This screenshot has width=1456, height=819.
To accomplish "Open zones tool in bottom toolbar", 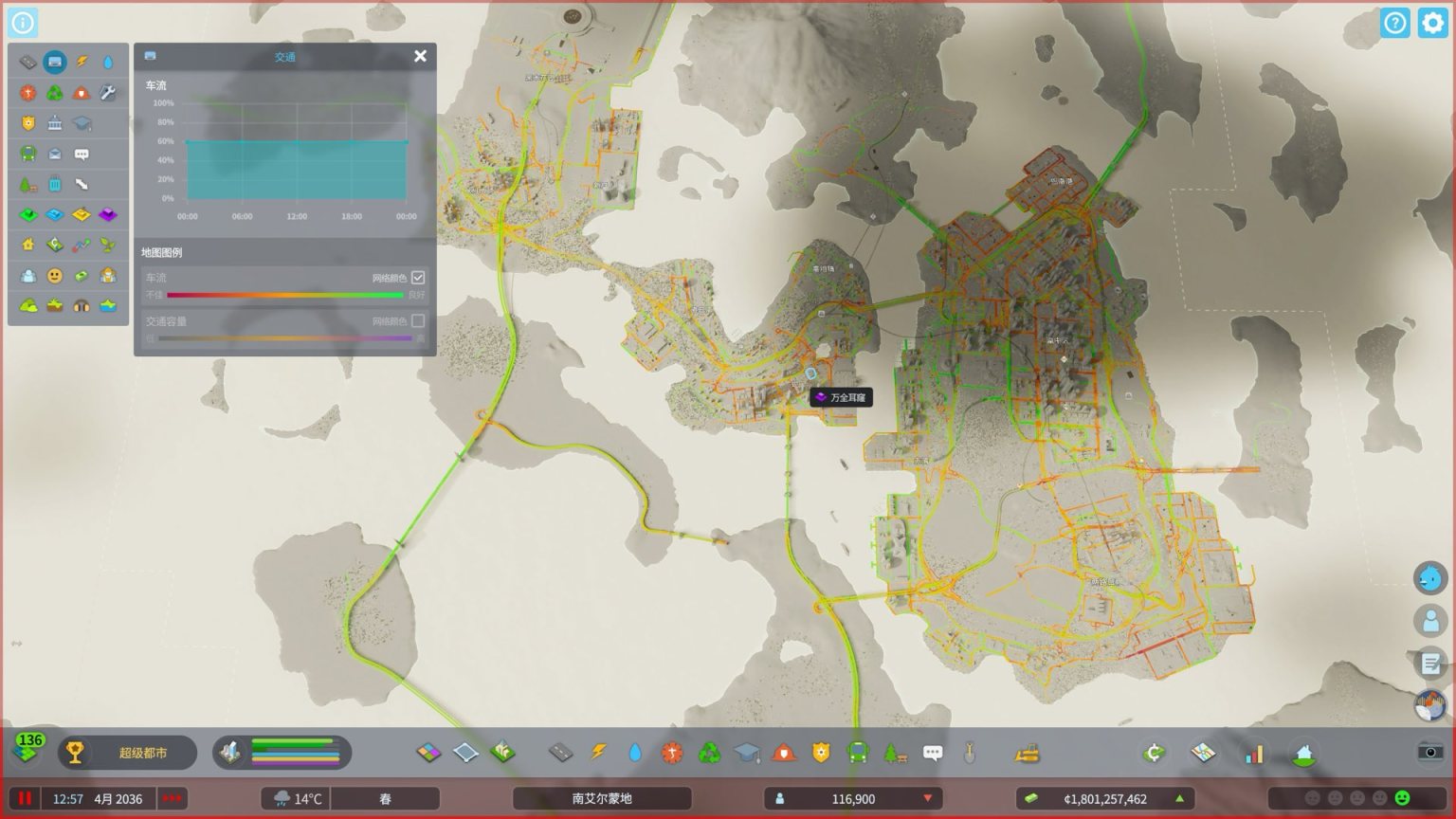I will [428, 753].
